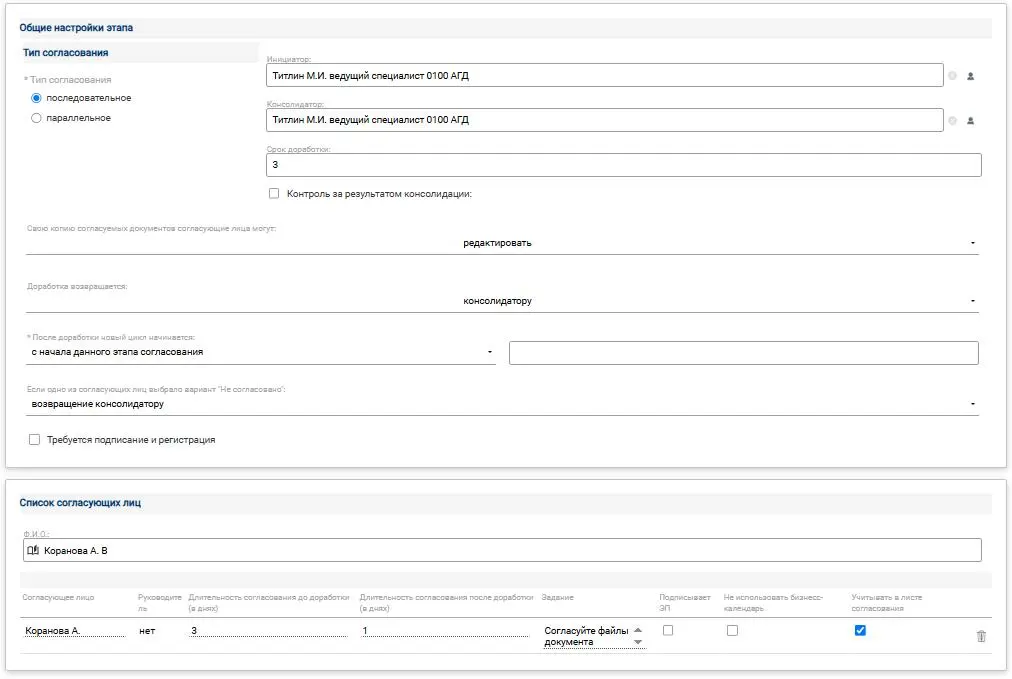Image resolution: width=1012 pixels, height=679 pixels.
Task: Delete the Коранова А. row with trash icon
Action: coord(981,636)
